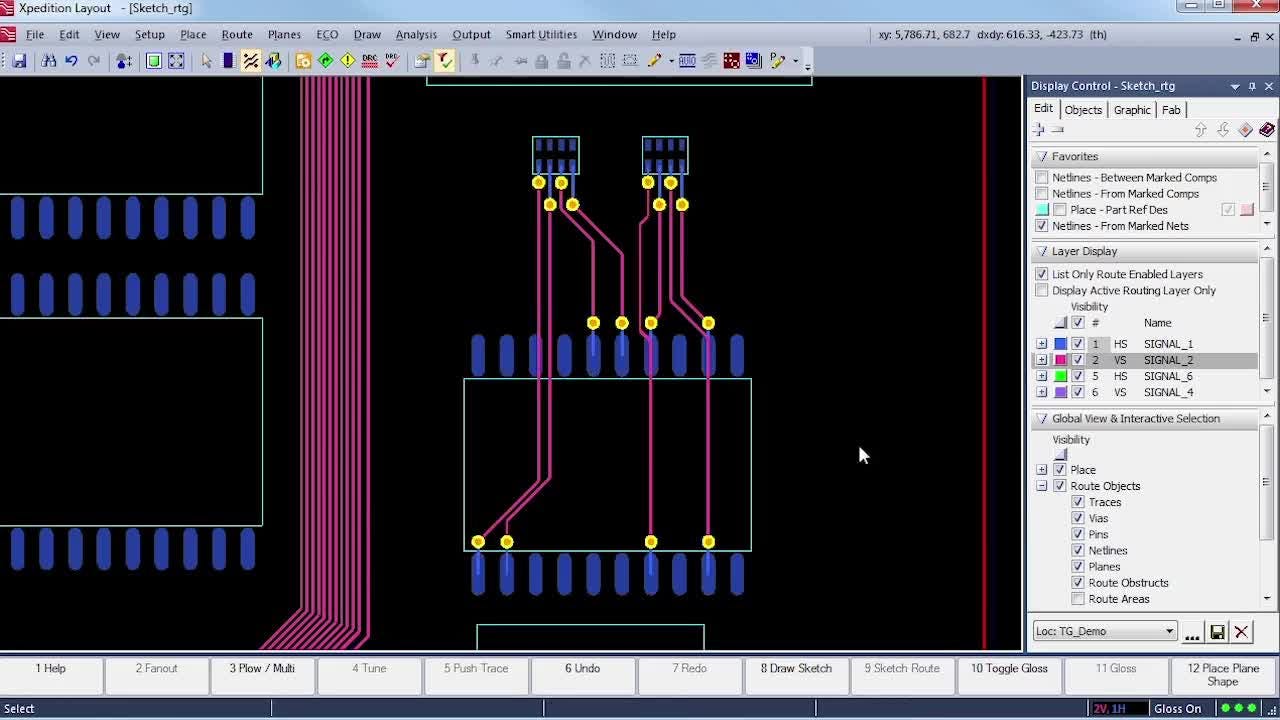Click the Undo arrow in the toolbar
Image resolution: width=1280 pixels, height=720 pixels.
[x=71, y=61]
